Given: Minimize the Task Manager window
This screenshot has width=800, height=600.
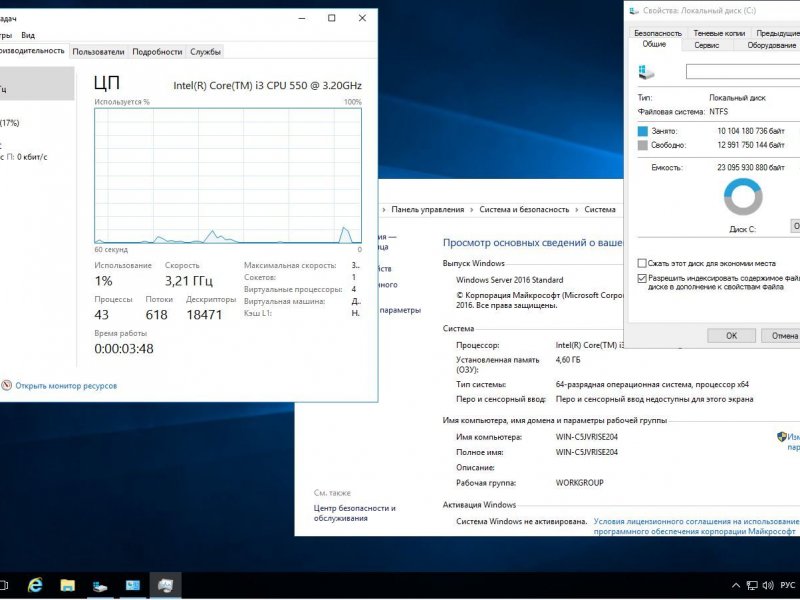Looking at the screenshot, I should click(x=302, y=18).
